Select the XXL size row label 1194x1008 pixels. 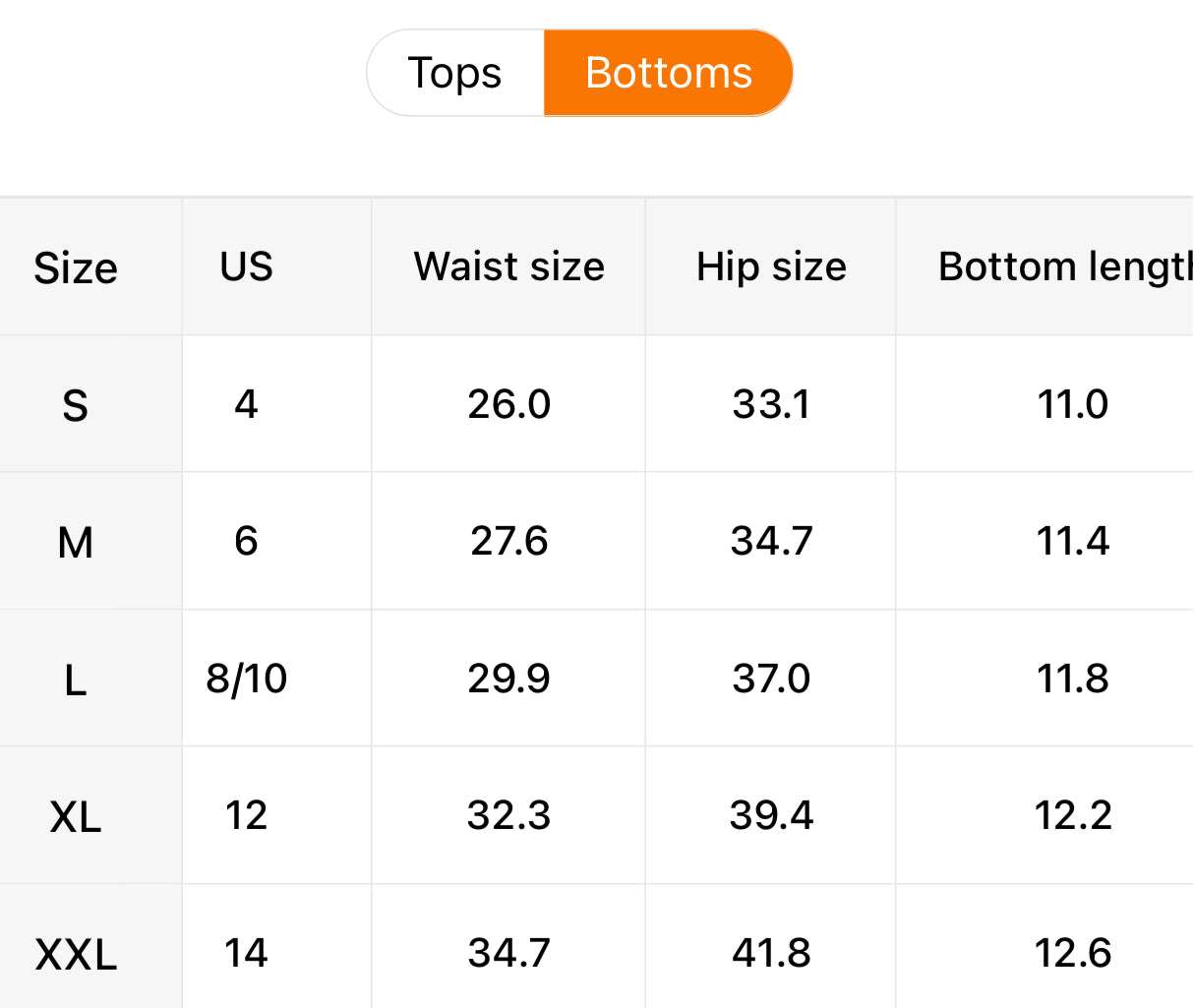point(76,954)
